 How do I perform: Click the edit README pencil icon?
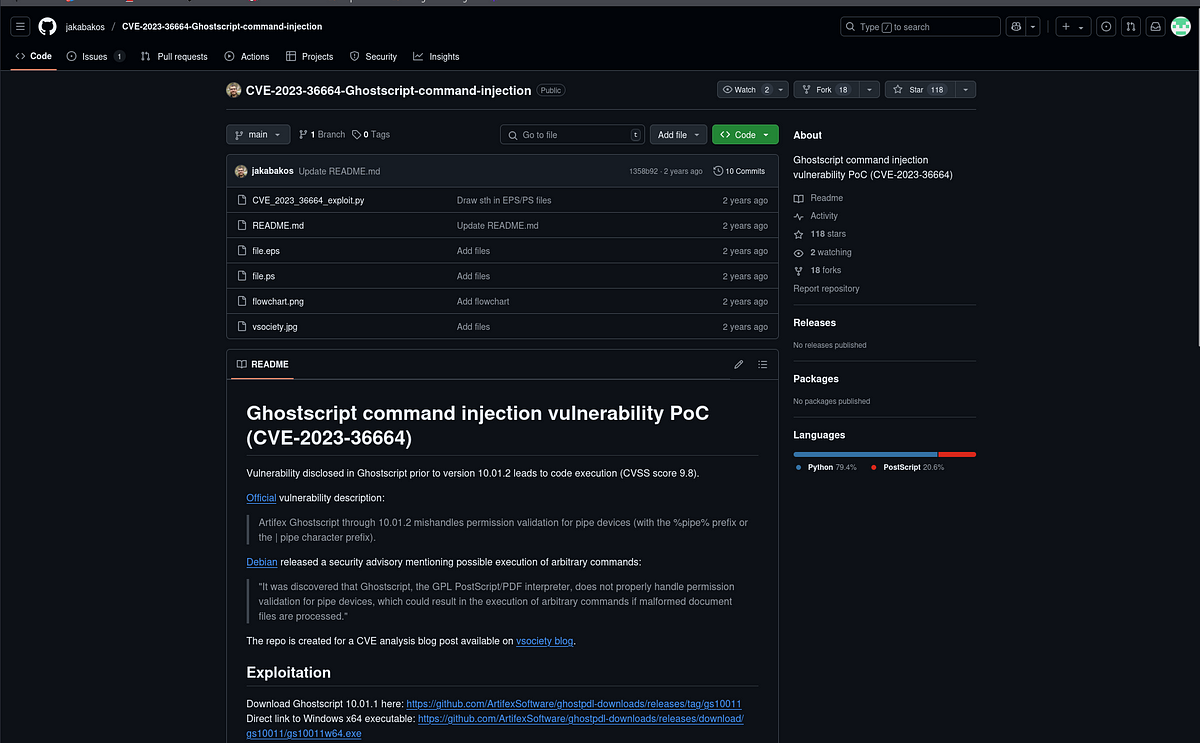pos(739,364)
